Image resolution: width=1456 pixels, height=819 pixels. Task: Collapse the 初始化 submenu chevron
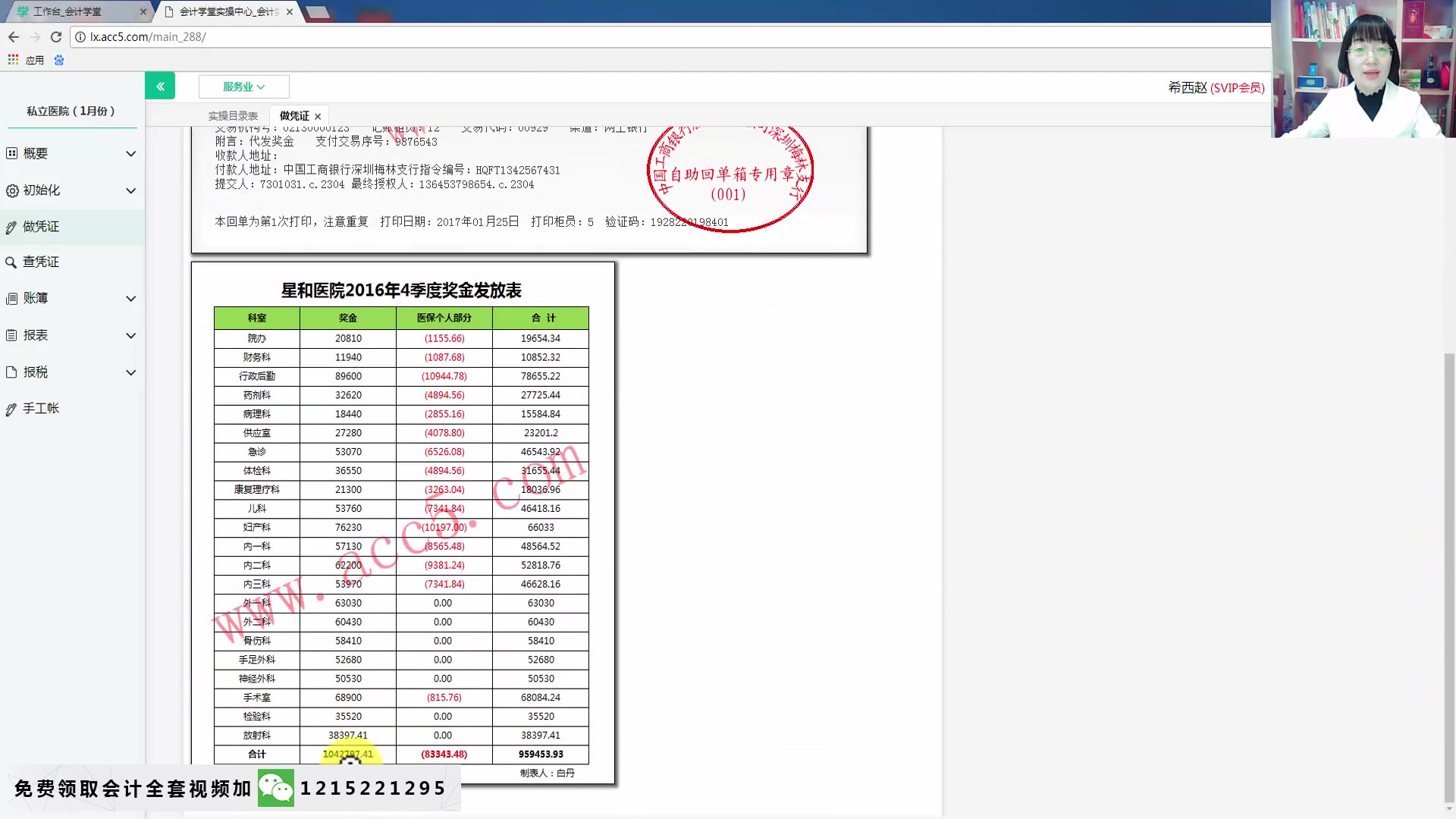130,190
